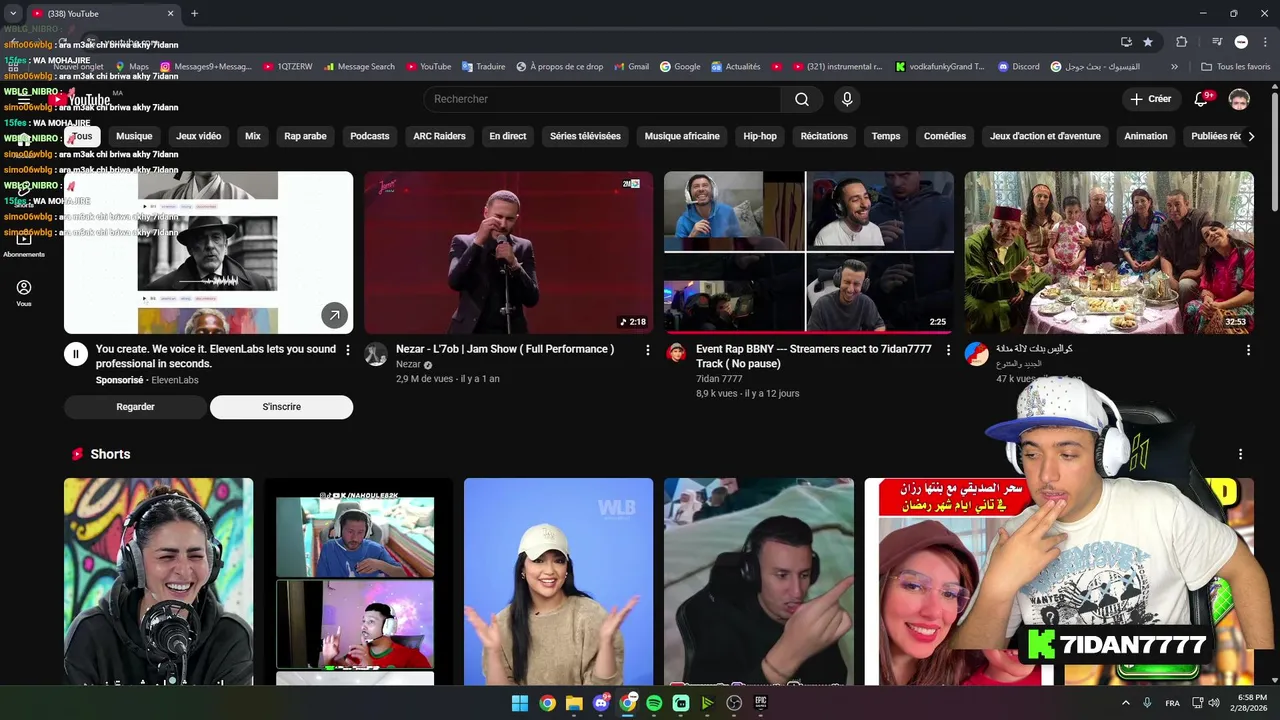Open Chrome extensions puzzle icon
Screen dimensions: 1280x720
(1181, 42)
